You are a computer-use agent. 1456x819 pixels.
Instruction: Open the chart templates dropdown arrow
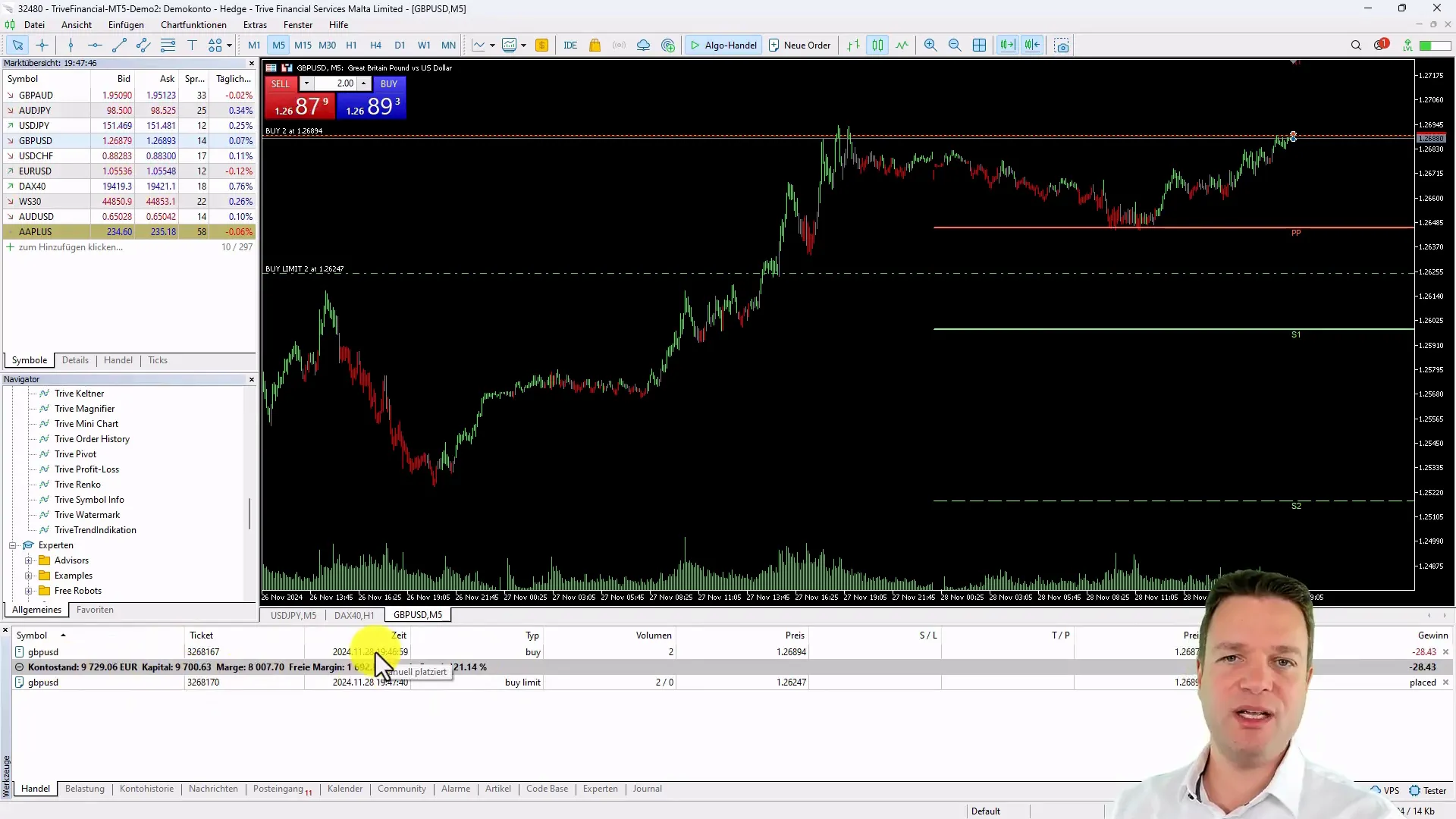(523, 45)
